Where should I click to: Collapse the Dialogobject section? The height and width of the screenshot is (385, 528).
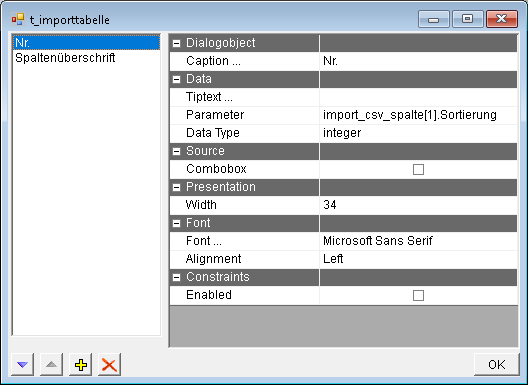pyautogui.click(x=176, y=43)
